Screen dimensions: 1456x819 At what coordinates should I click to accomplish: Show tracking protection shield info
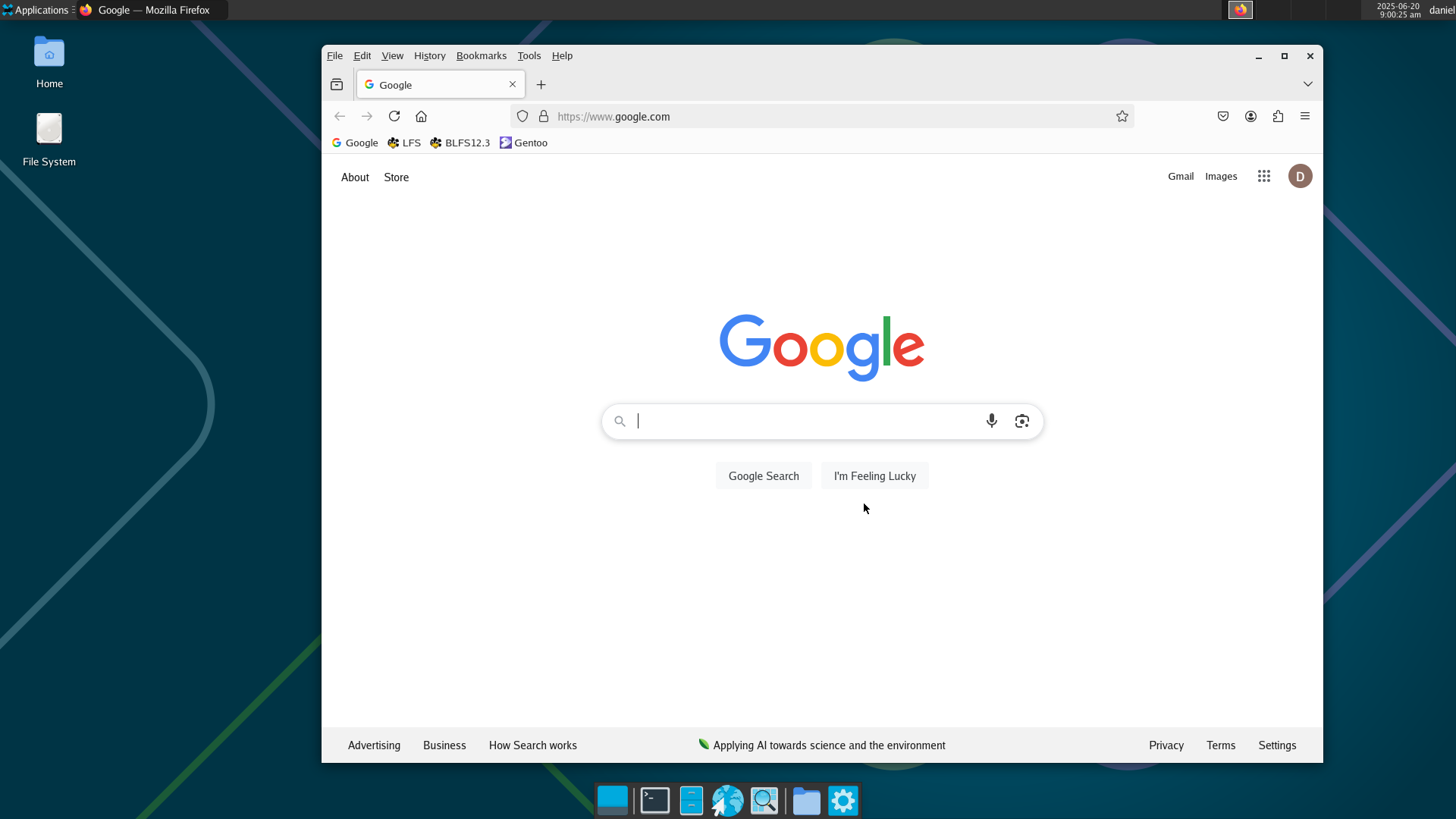click(x=522, y=116)
